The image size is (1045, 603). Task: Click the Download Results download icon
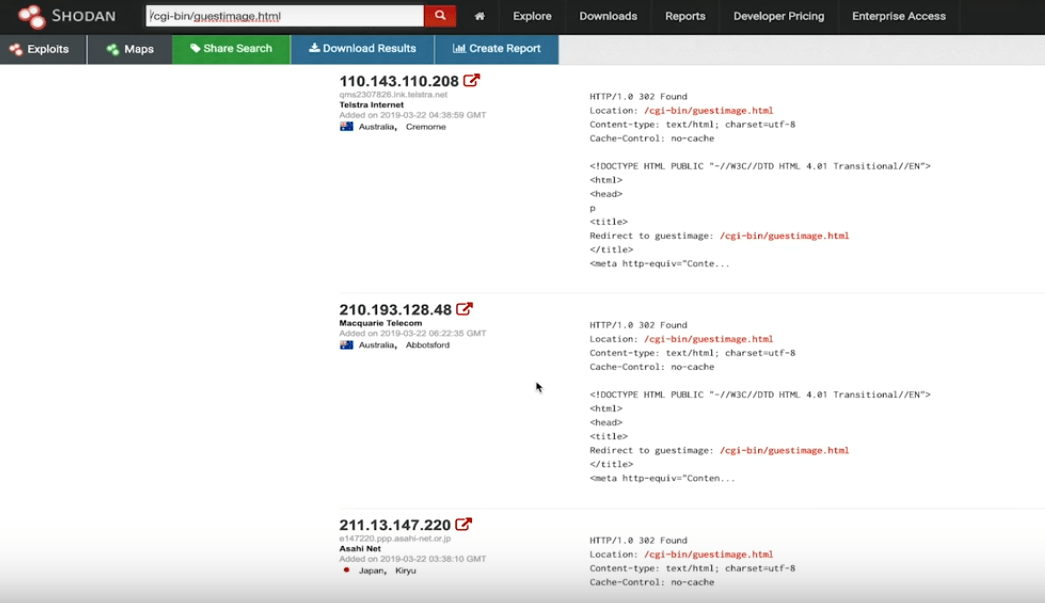click(x=315, y=48)
